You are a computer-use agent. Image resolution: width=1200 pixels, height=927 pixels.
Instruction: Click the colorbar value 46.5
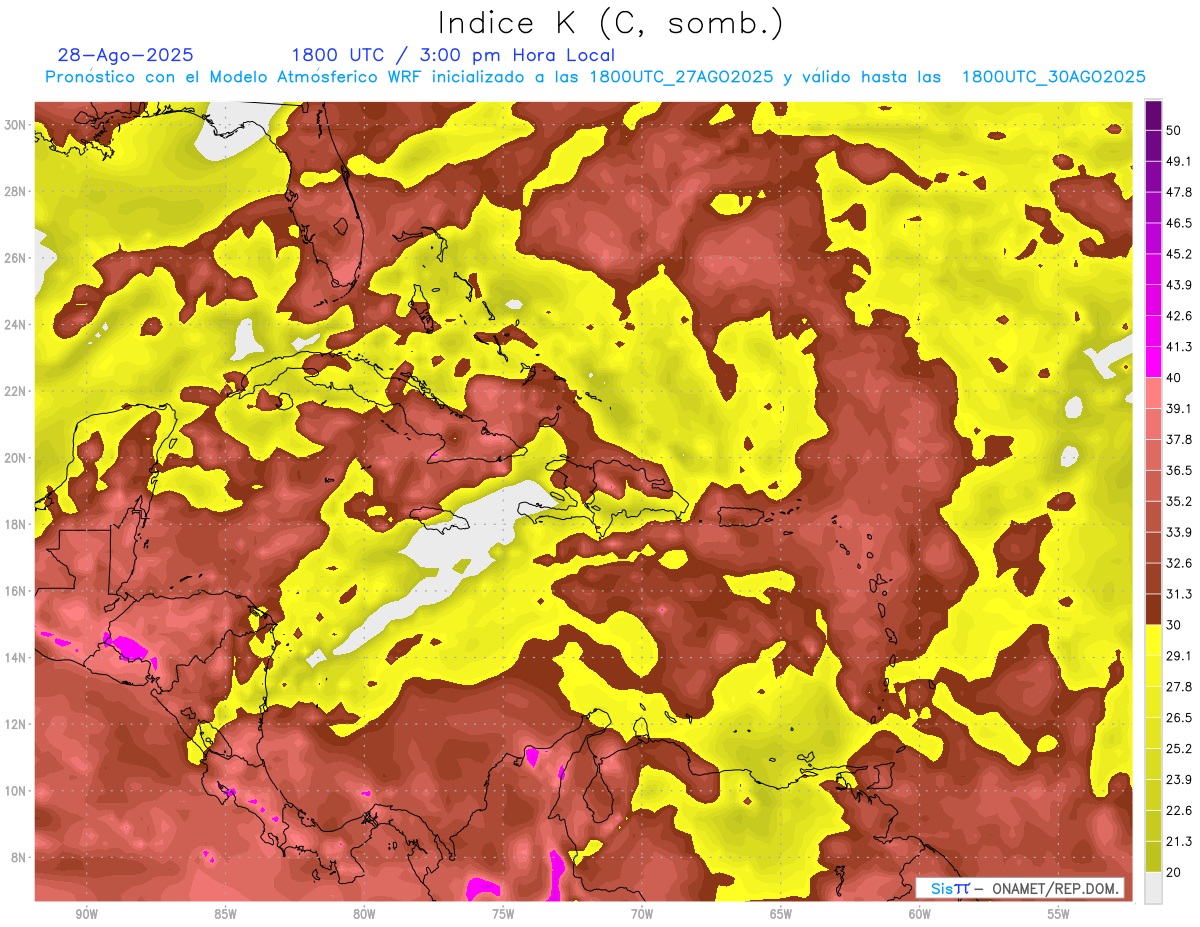coord(1179,222)
